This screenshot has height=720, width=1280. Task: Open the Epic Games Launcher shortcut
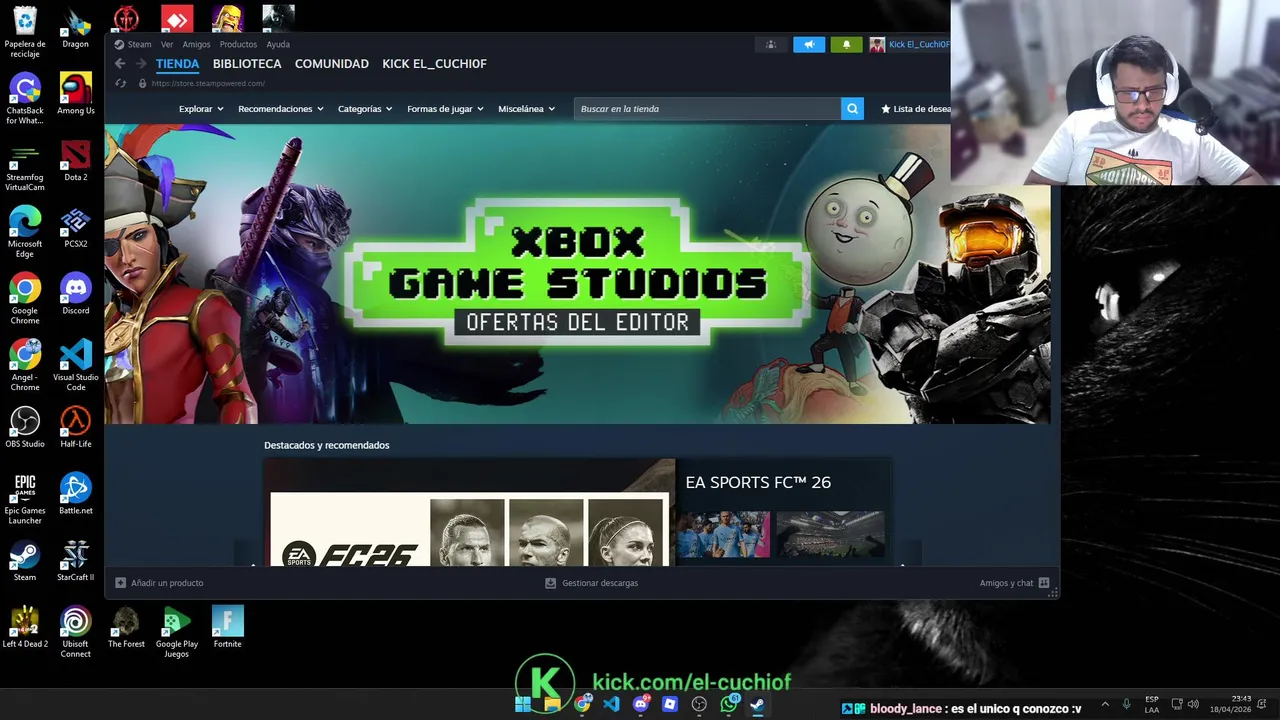(25, 499)
